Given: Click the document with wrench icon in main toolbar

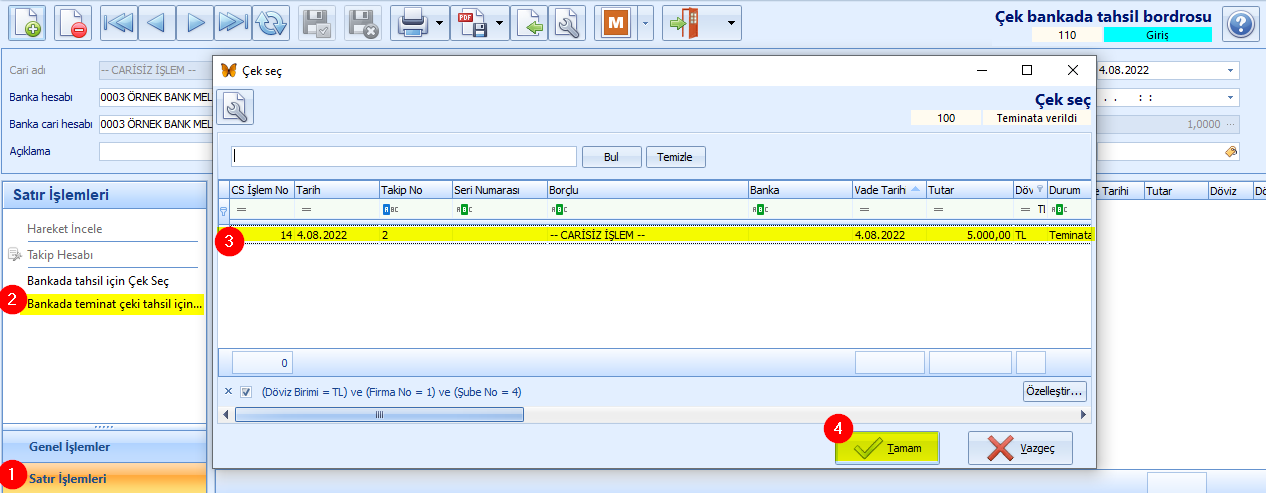Looking at the screenshot, I should tap(566, 22).
